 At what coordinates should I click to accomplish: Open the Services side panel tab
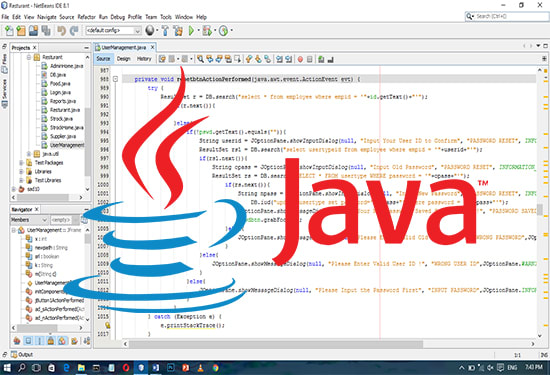click(x=5, y=93)
